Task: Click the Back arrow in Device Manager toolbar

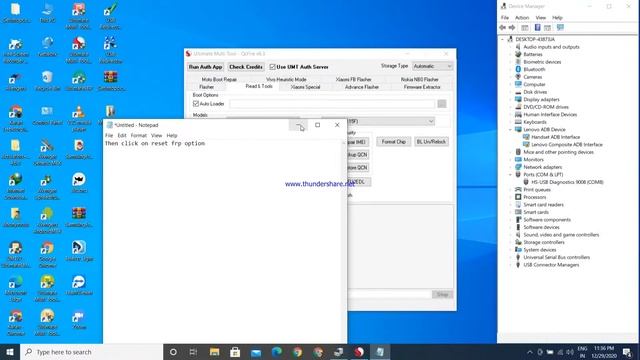Action: click(x=502, y=28)
